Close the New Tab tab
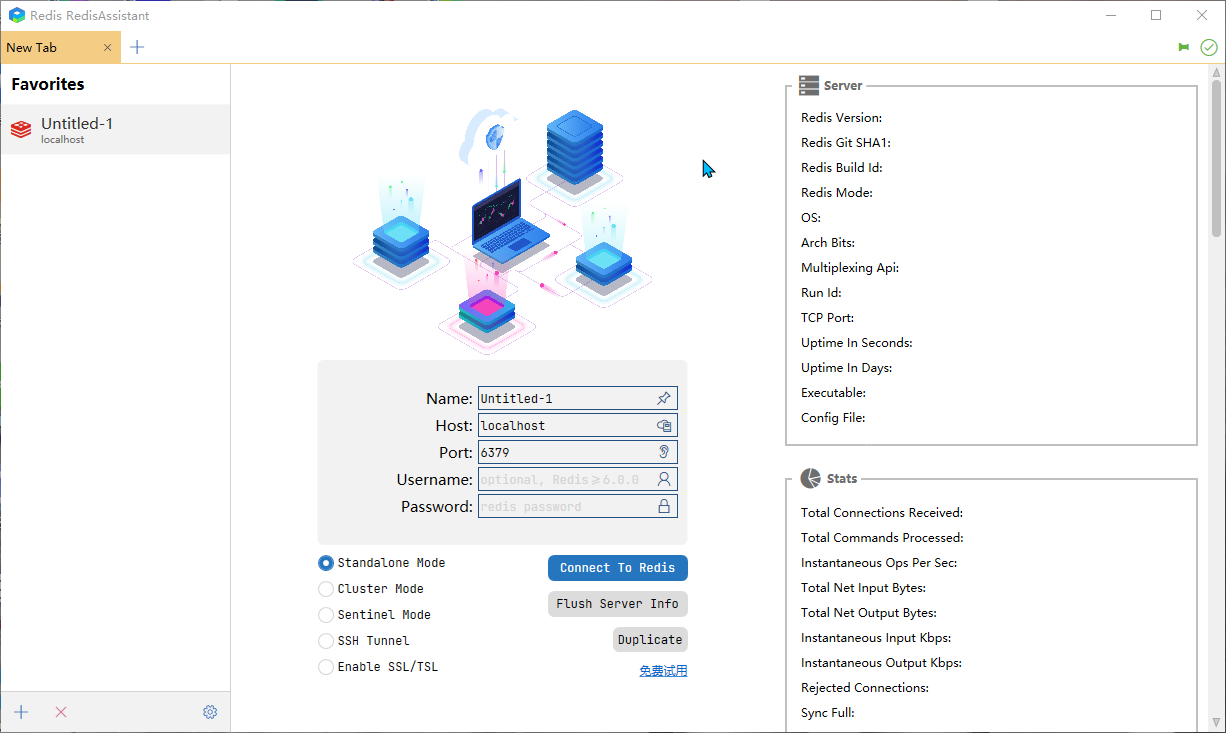The image size is (1226, 733). click(108, 47)
